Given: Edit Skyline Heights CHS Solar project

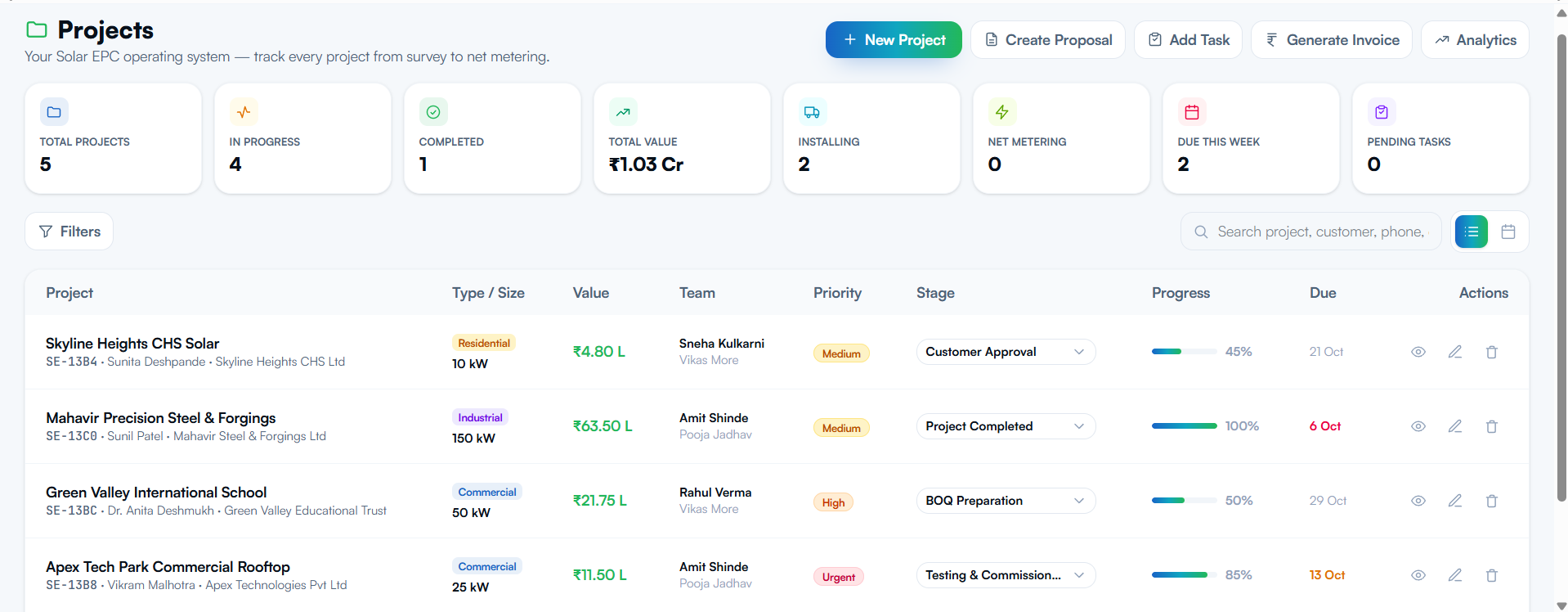Looking at the screenshot, I should click(1455, 352).
